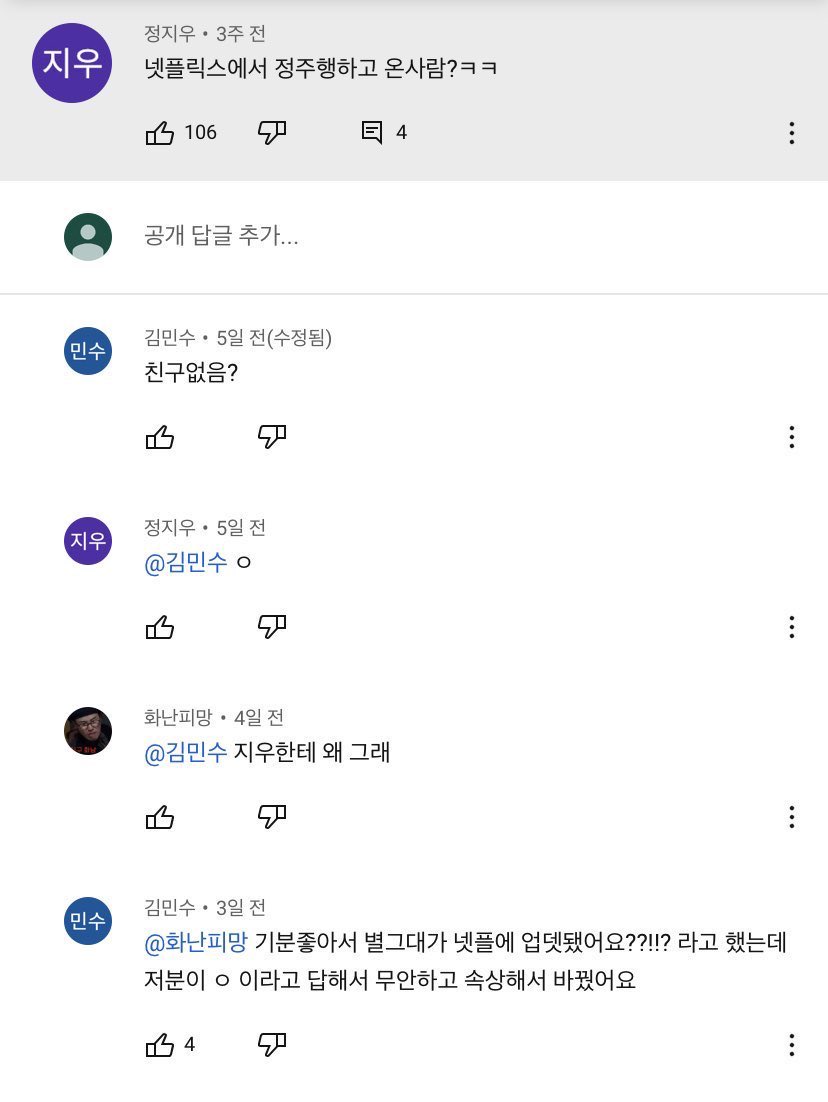Like 김민수's reply with 4 likes

[x=160, y=1045]
